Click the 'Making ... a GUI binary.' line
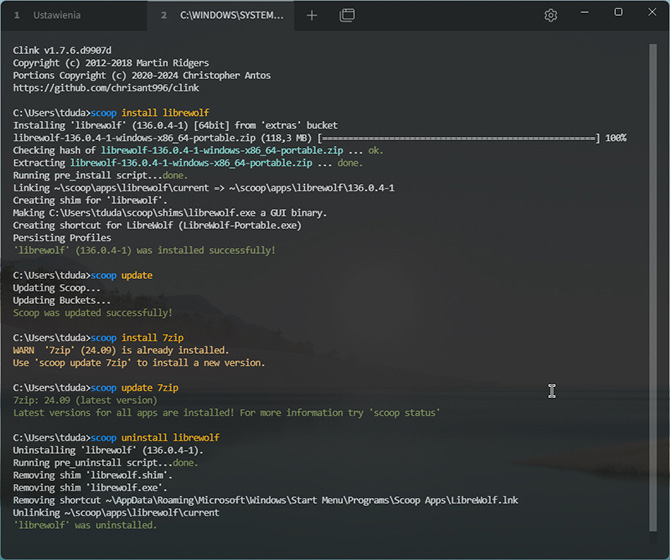The width and height of the screenshot is (670, 560). [170, 213]
